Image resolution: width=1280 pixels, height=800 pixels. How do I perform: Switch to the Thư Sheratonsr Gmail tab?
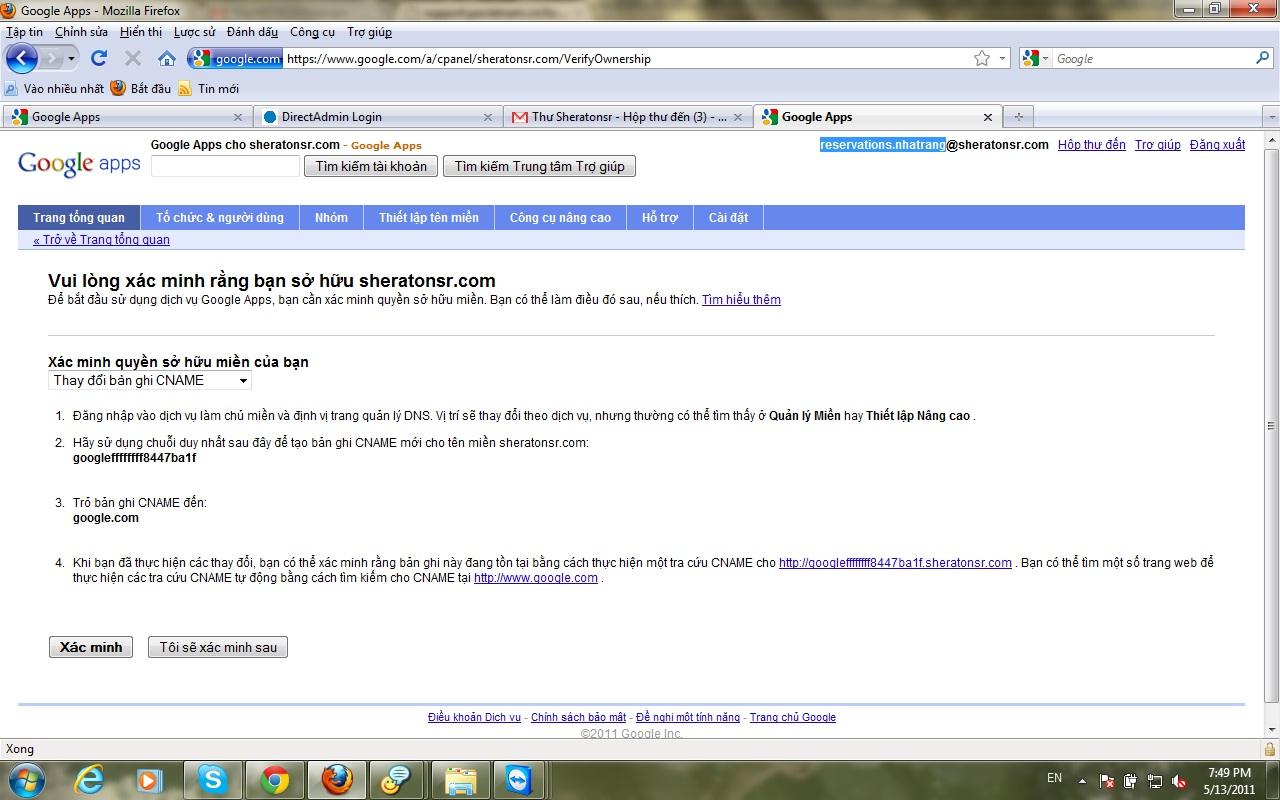tap(627, 117)
